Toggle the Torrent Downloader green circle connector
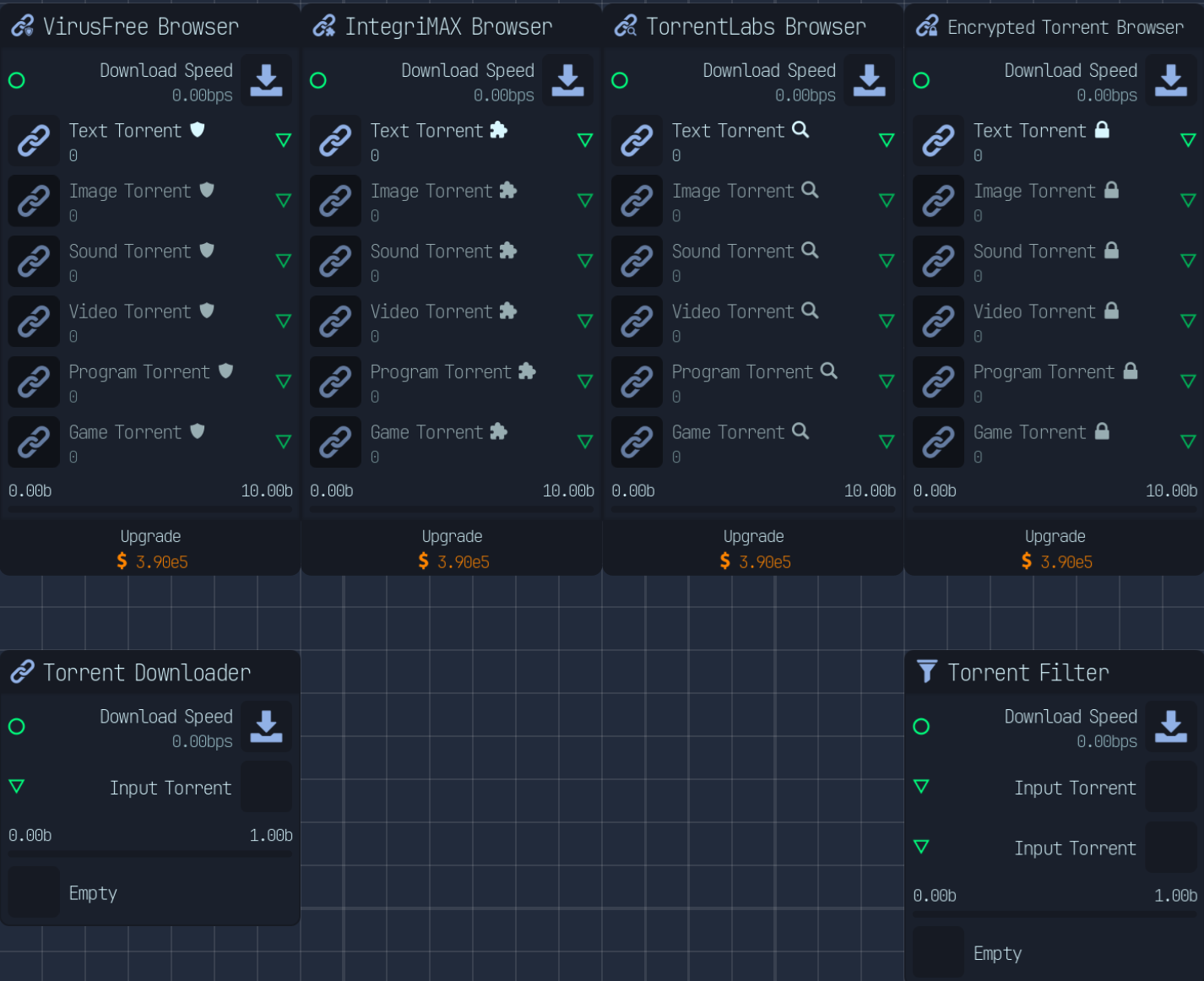The image size is (1204, 981). click(16, 726)
